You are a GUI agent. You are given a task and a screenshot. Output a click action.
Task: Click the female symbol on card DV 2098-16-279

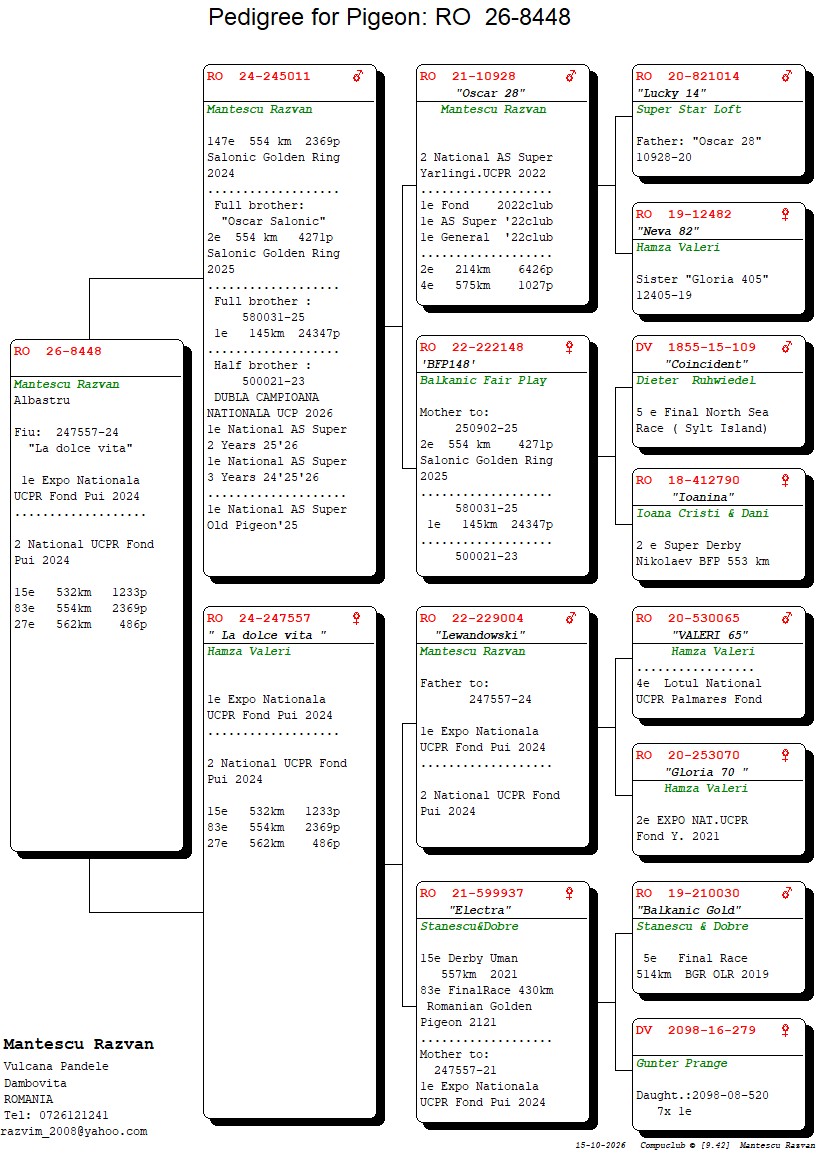pyautogui.click(x=785, y=1030)
